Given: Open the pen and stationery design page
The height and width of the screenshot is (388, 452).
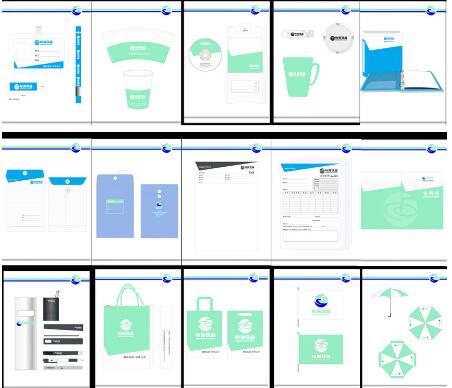Looking at the screenshot, I should click(46, 328).
